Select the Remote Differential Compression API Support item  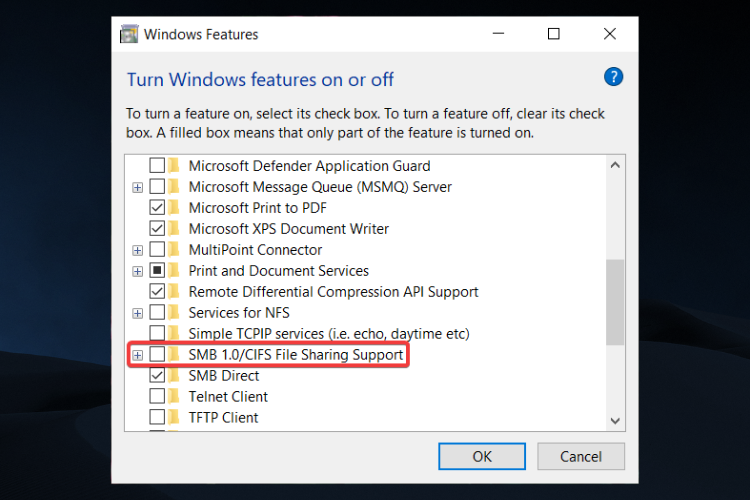click(x=333, y=292)
